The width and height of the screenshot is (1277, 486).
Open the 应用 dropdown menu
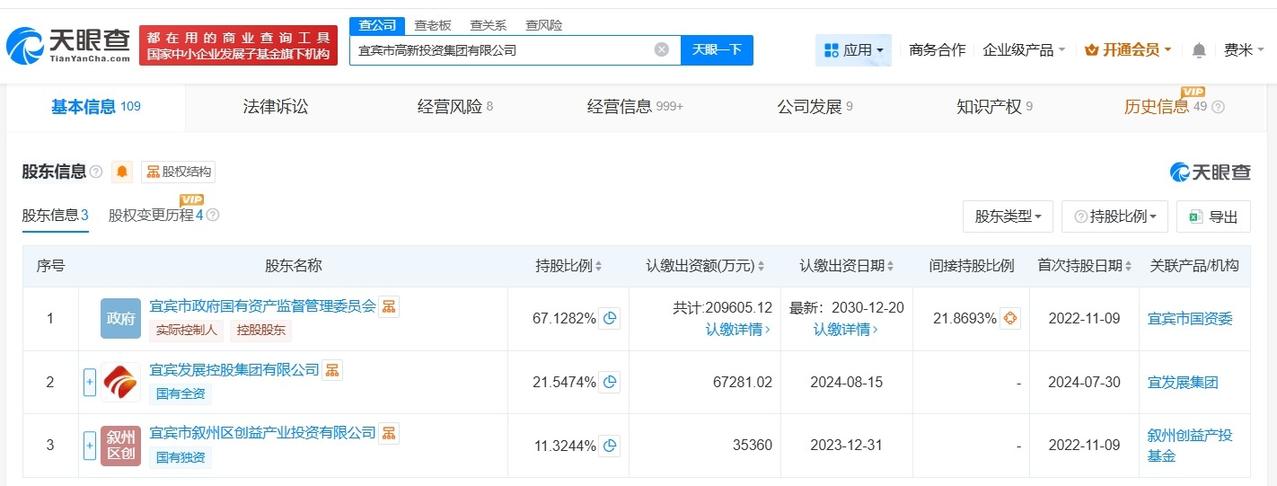coord(853,50)
